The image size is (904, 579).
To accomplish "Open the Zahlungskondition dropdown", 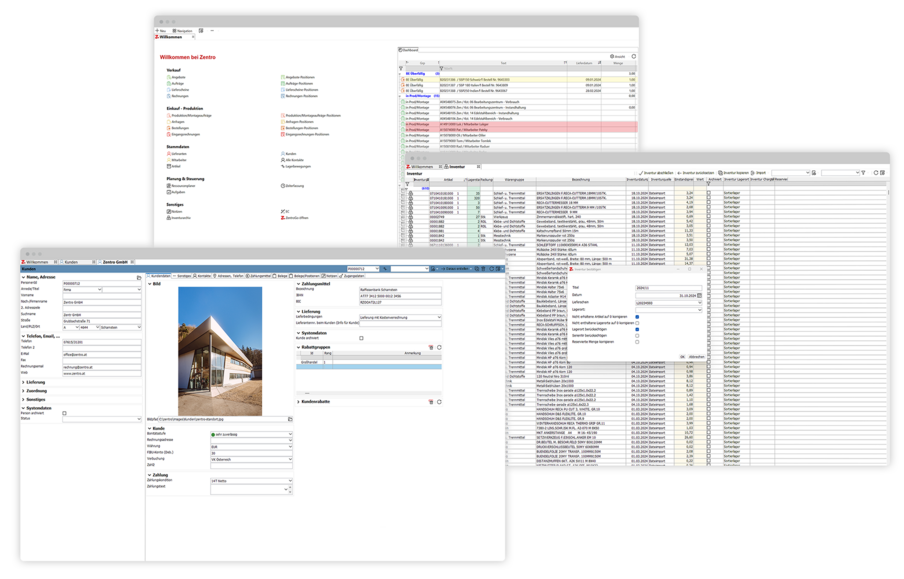I will coord(289,482).
